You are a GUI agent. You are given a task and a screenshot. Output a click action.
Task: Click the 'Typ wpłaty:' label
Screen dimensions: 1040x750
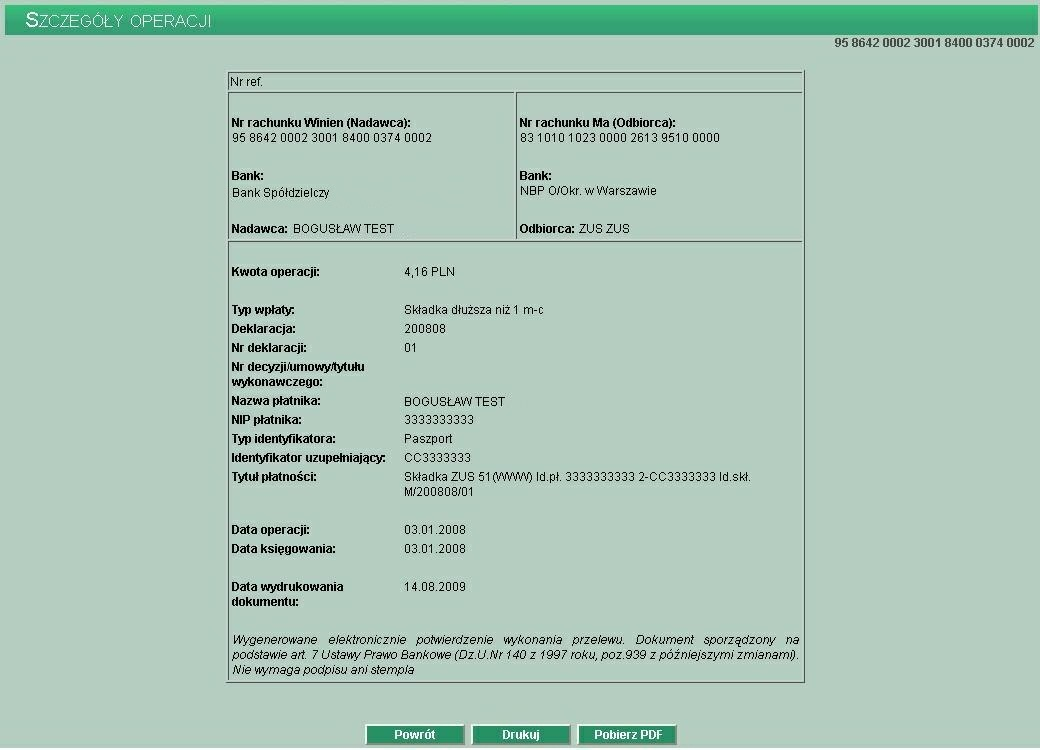(263, 310)
